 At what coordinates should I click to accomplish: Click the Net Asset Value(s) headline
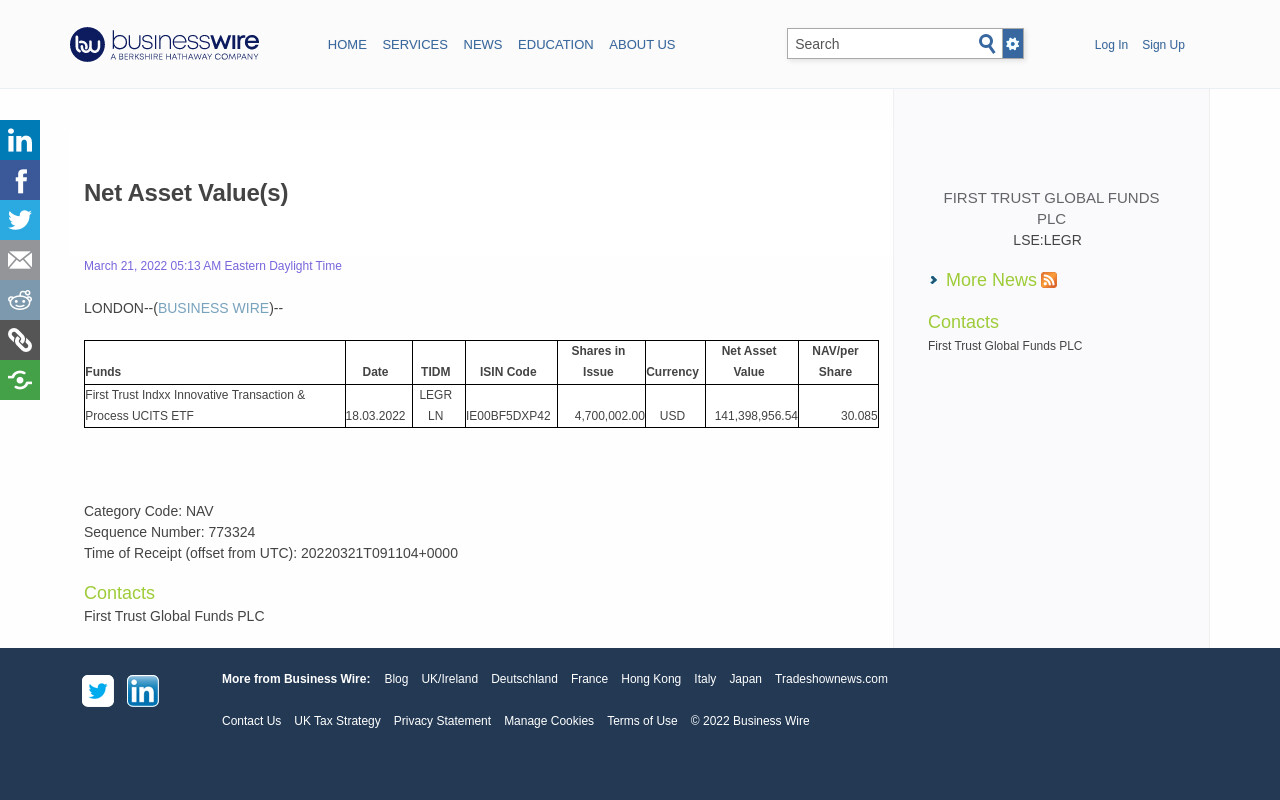coord(186,193)
